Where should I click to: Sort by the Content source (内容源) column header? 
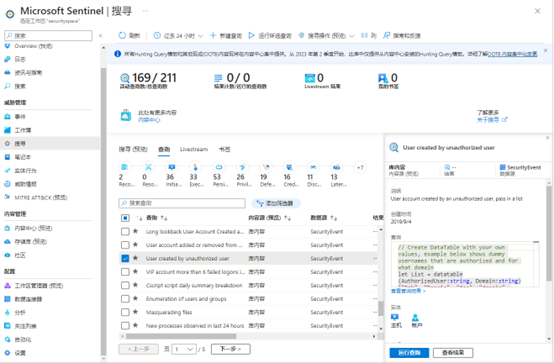(x=269, y=218)
